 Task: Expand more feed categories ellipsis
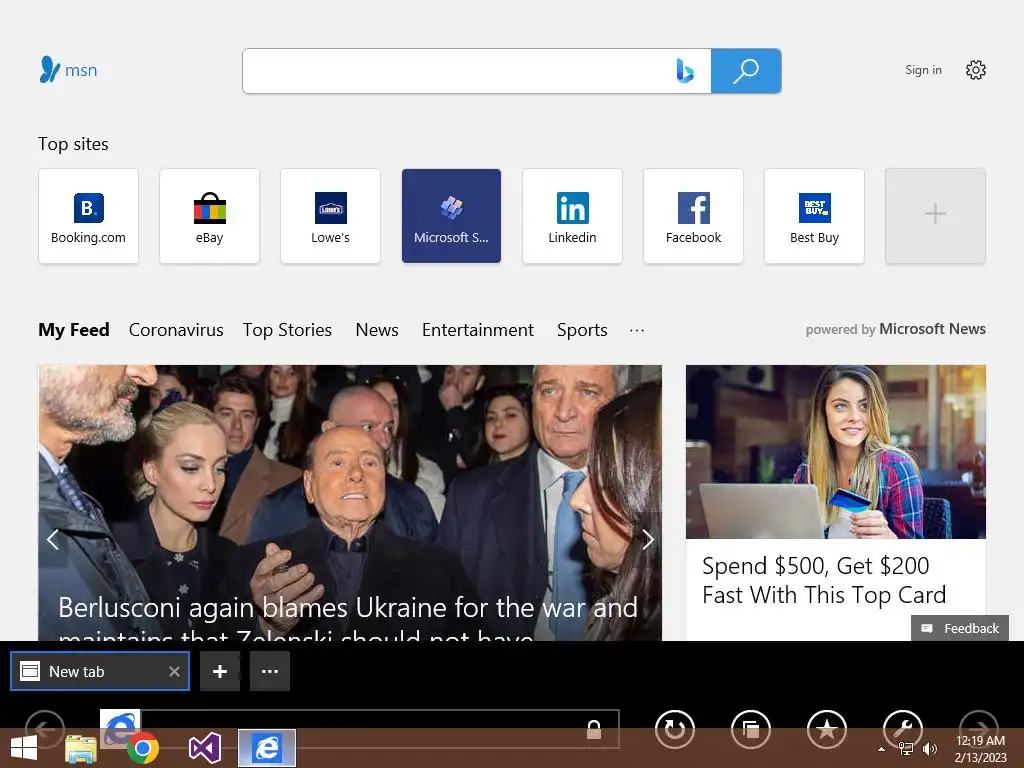[x=637, y=330]
